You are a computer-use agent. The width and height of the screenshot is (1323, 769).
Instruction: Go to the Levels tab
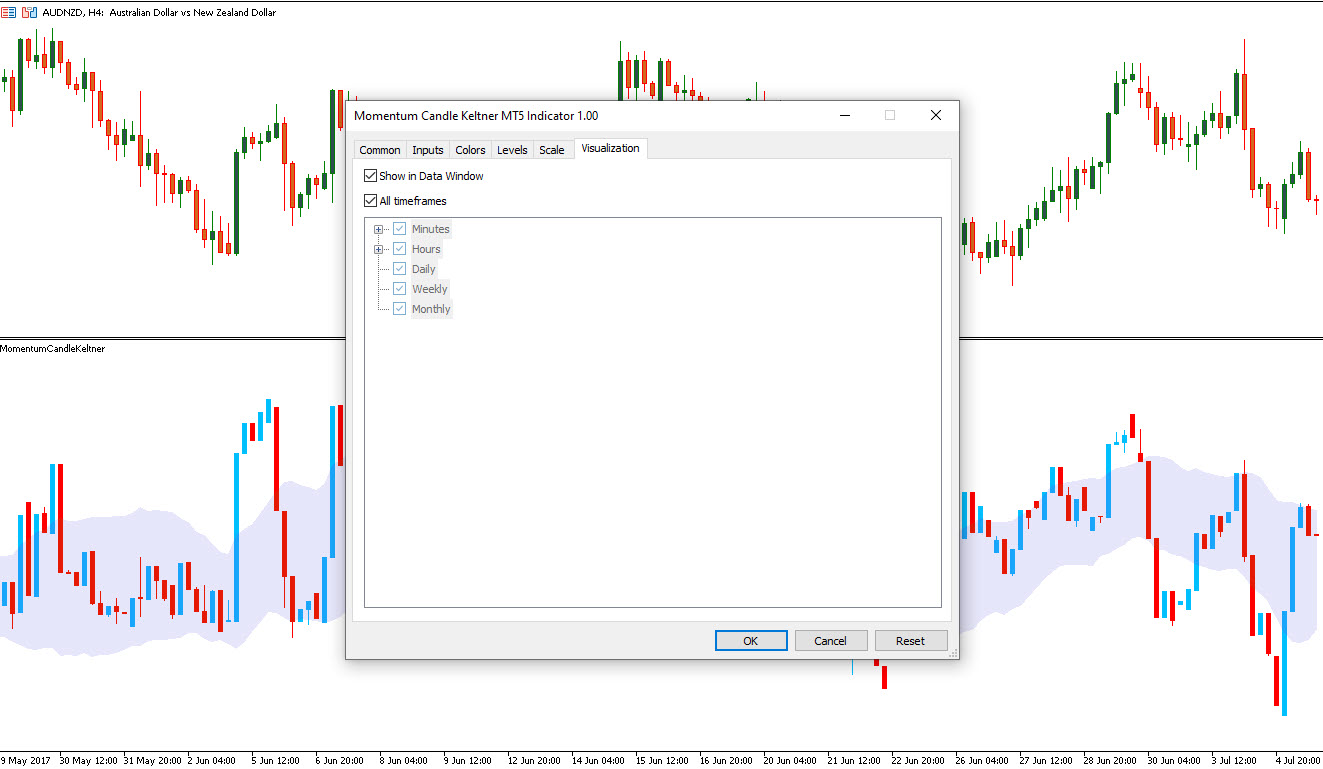pos(512,150)
